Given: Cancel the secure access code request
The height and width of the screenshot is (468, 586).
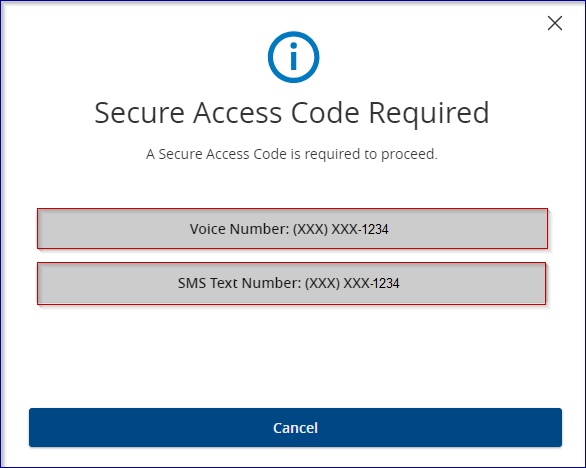Looking at the screenshot, I should click(295, 428).
